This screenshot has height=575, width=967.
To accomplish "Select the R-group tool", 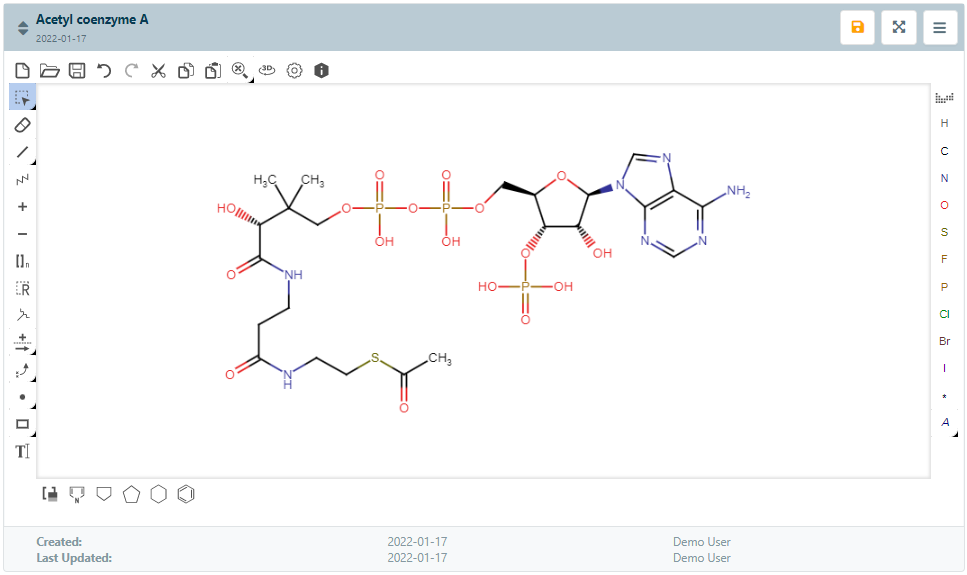I will tap(23, 288).
